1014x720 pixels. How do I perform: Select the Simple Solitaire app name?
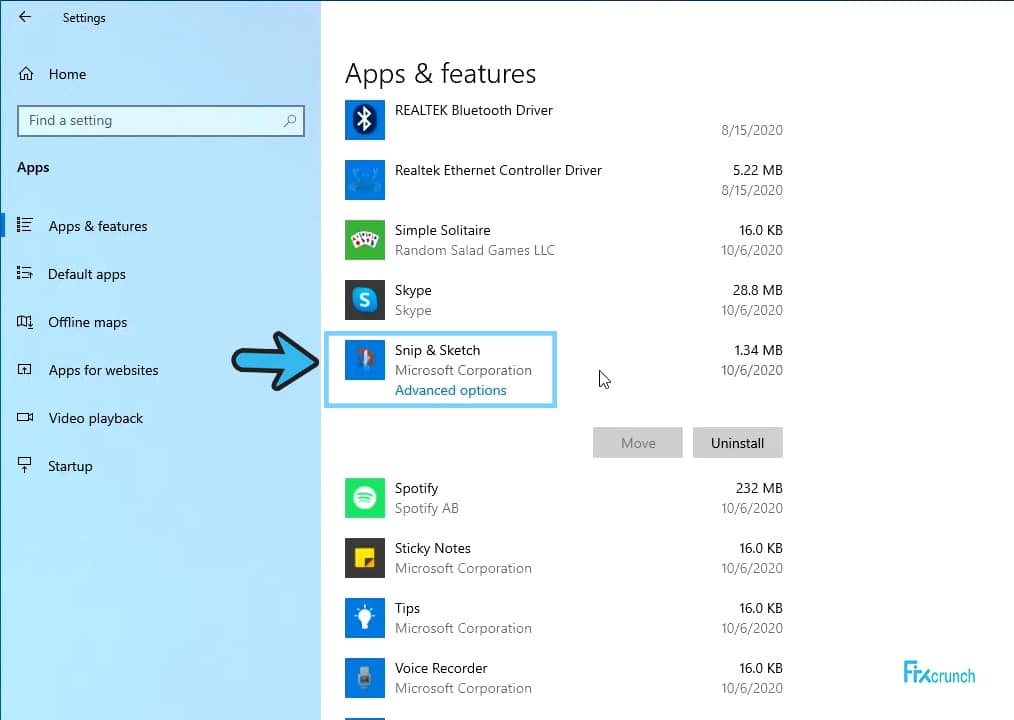pyautogui.click(x=442, y=230)
